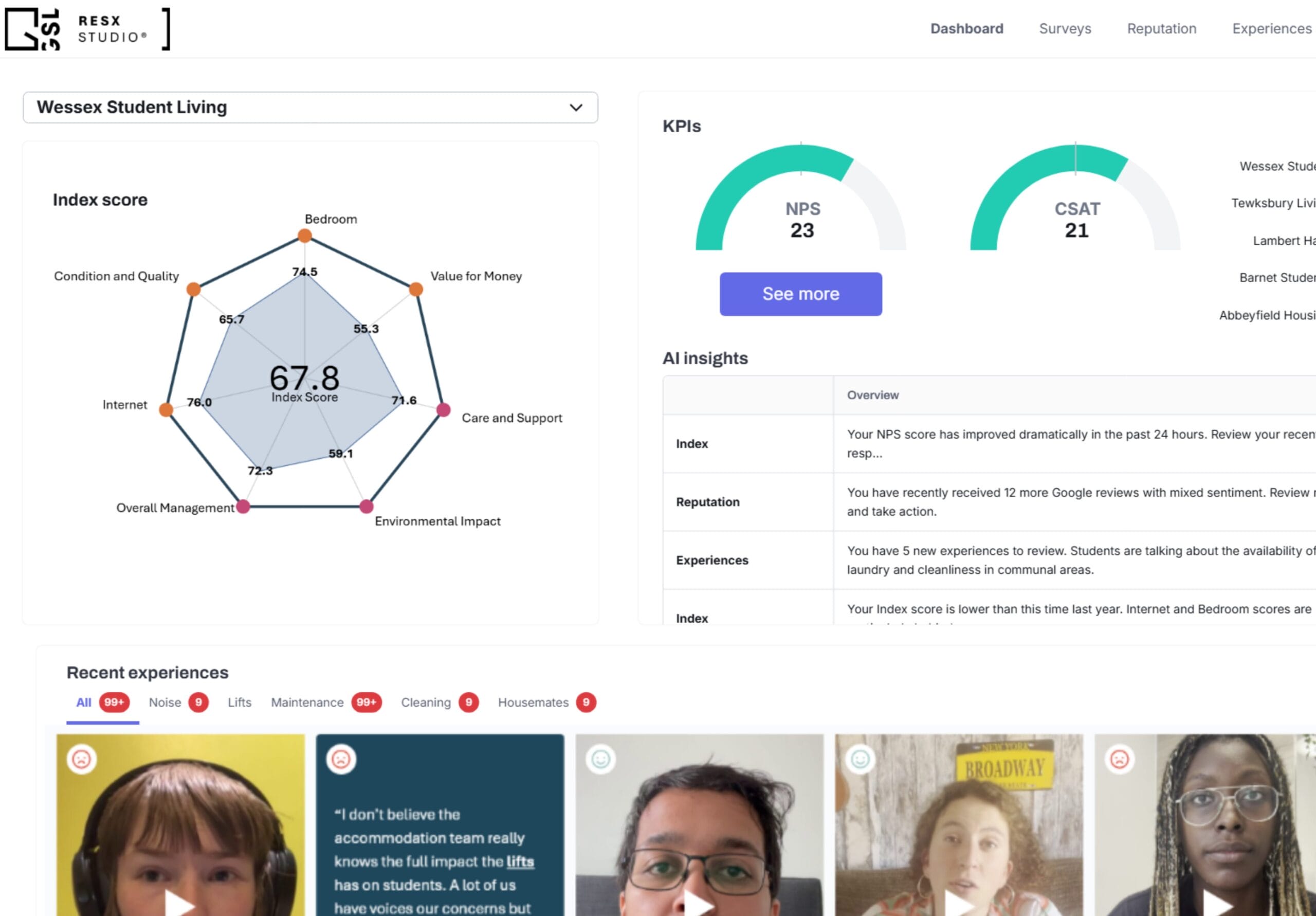Image resolution: width=1316 pixels, height=916 pixels.
Task: Click the 55.3 Value for Money score
Action: [365, 329]
